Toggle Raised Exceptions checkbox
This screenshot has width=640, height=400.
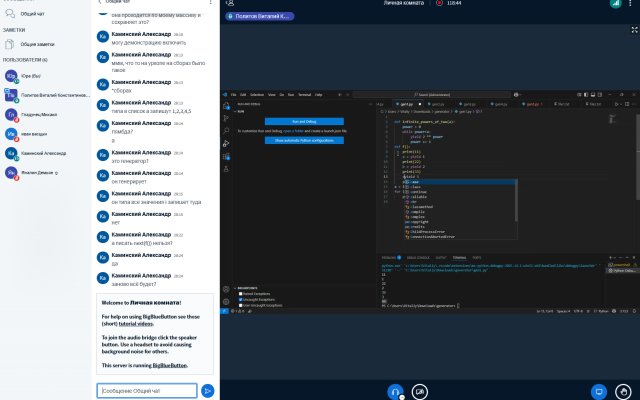point(240,294)
